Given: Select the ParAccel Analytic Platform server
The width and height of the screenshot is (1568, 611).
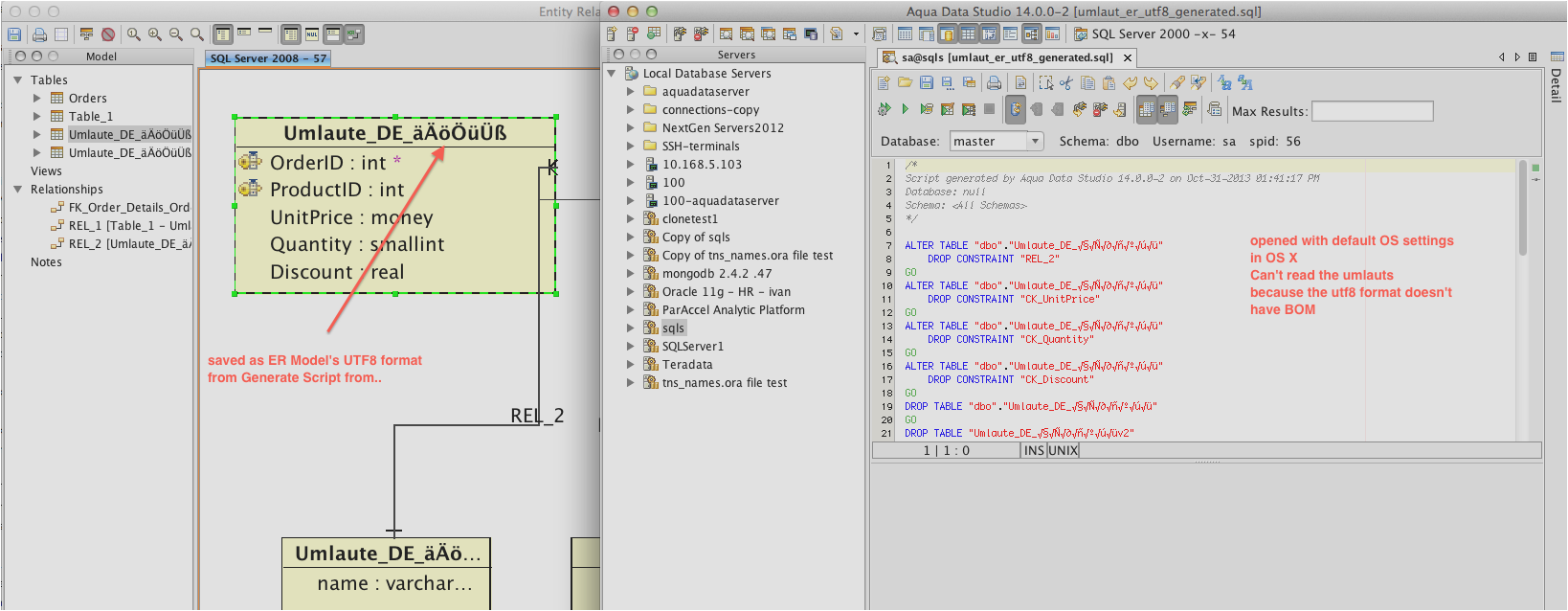Looking at the screenshot, I should pyautogui.click(x=733, y=310).
